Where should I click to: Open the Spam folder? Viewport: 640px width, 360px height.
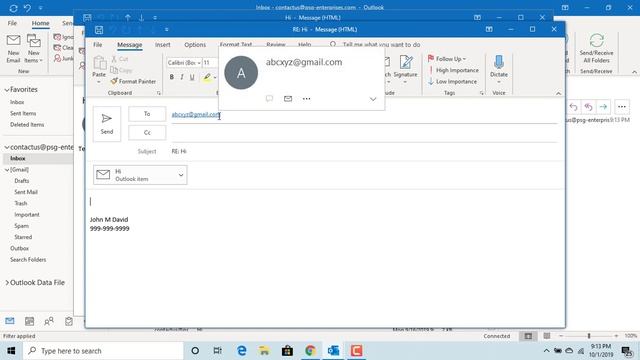(22, 226)
